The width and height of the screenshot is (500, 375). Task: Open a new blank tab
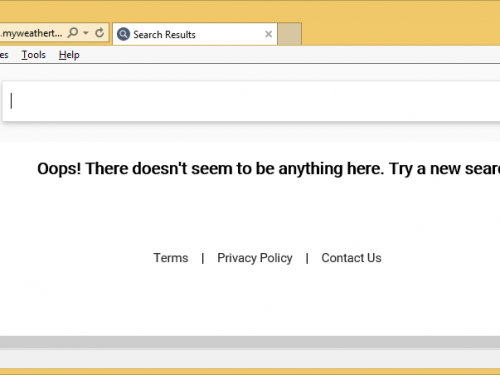(x=290, y=34)
